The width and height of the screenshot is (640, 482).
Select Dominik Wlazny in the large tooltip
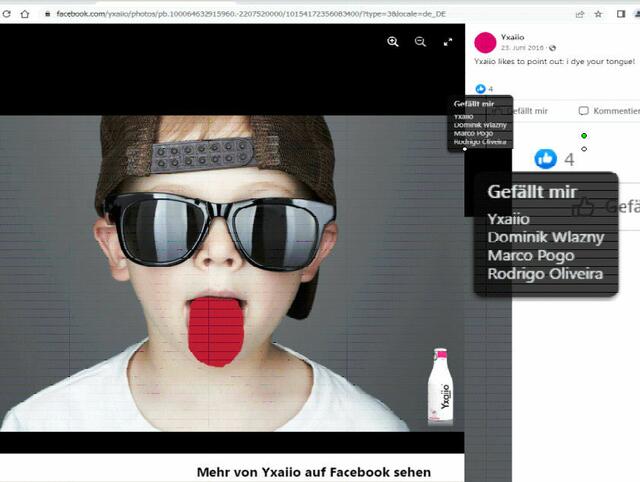coord(546,237)
